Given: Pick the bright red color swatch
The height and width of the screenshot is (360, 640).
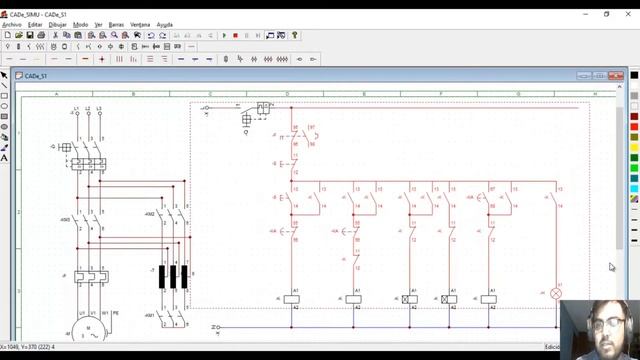Looking at the screenshot, I should (x=634, y=127).
